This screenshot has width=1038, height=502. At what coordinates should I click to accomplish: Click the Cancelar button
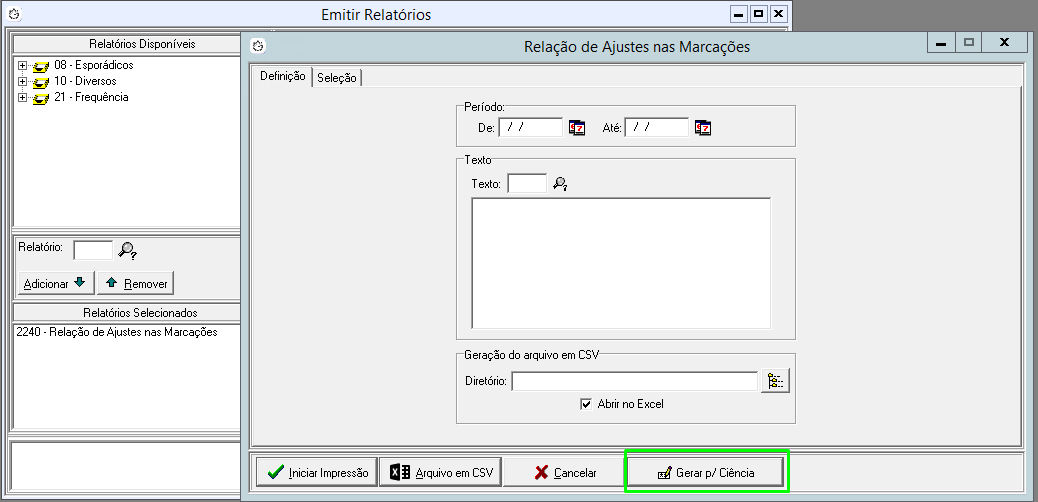click(x=563, y=473)
